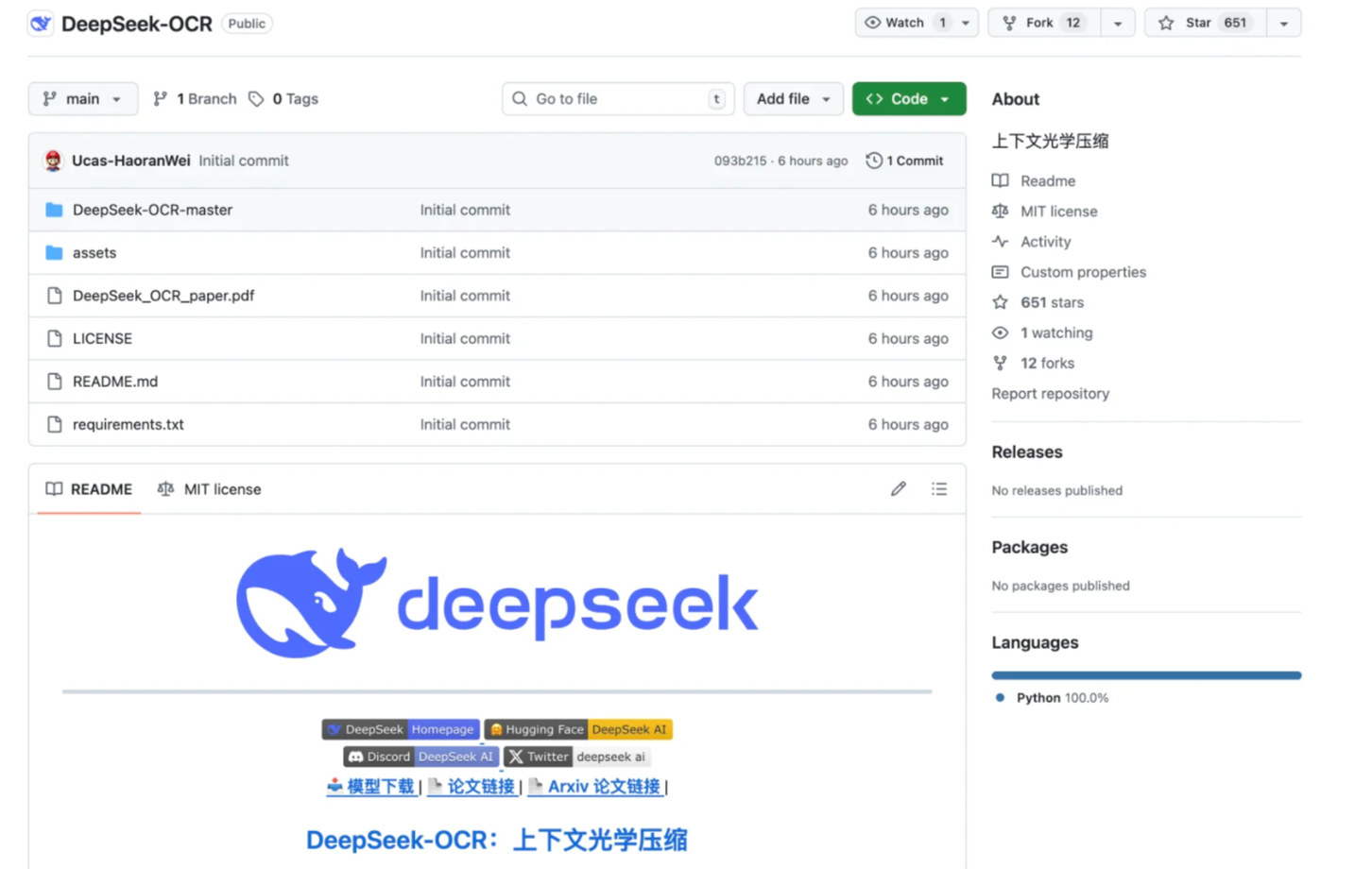Click the file icon beside requirements.txt
The height and width of the screenshot is (869, 1372).
point(54,424)
